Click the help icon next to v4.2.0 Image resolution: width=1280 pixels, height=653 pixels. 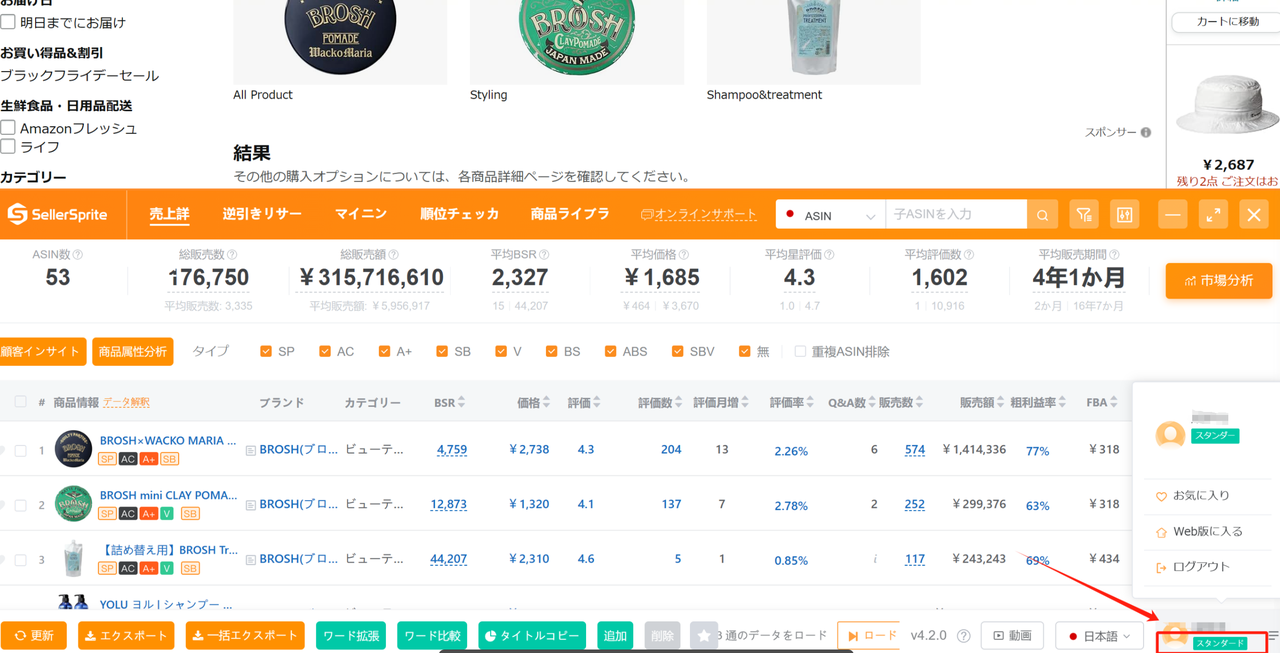click(964, 636)
